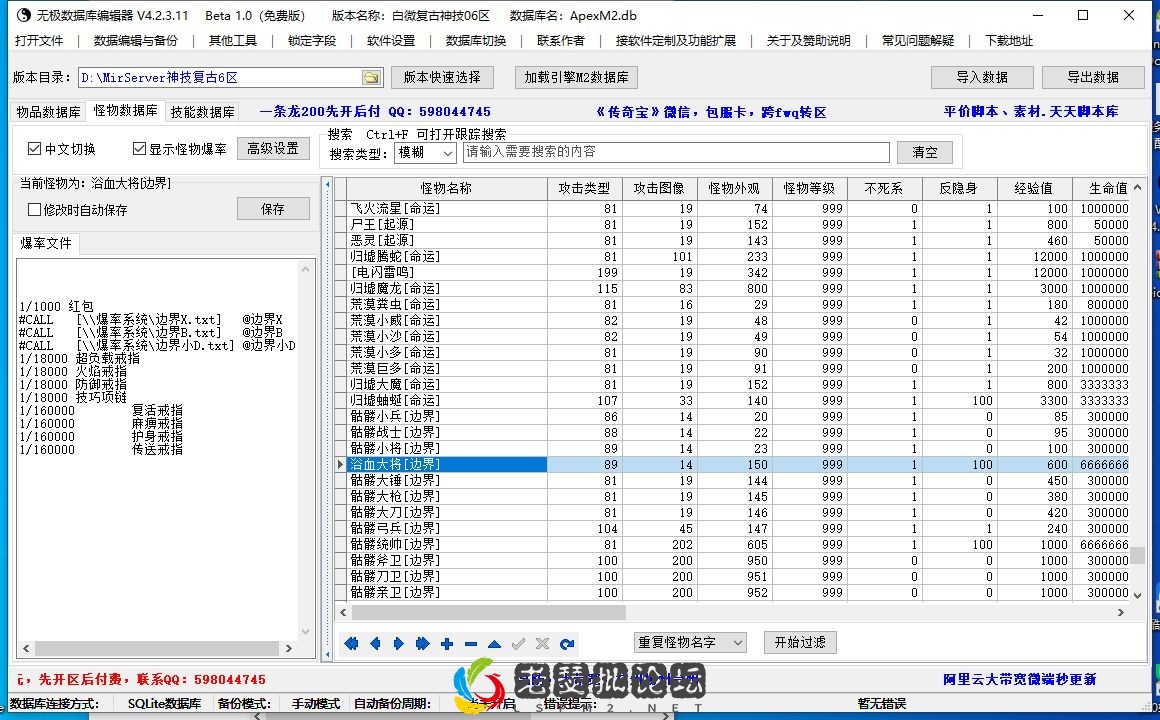The image size is (1160, 720).
Task: Go to the previous record in navigator
Action: pyautogui.click(x=375, y=644)
